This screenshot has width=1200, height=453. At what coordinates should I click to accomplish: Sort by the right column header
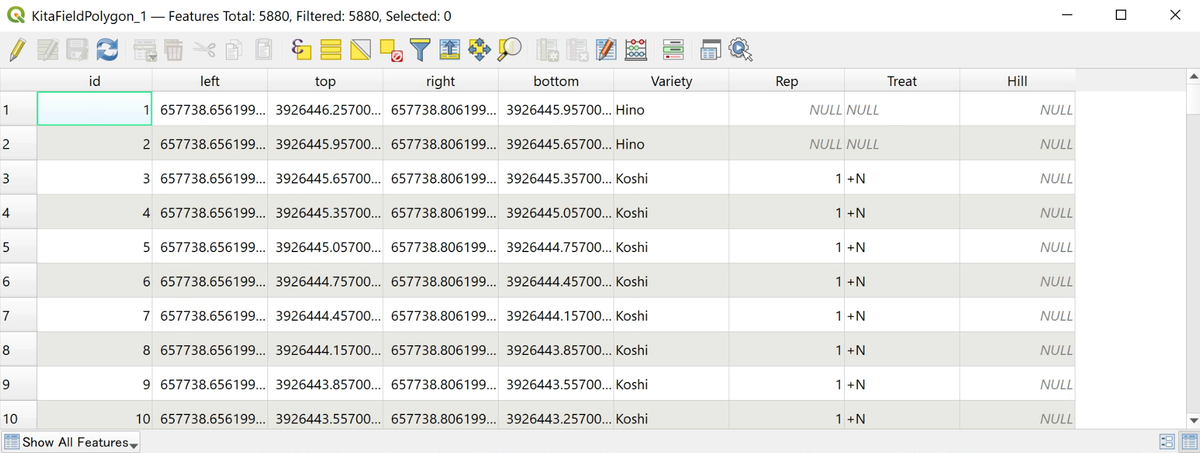pyautogui.click(x=440, y=81)
